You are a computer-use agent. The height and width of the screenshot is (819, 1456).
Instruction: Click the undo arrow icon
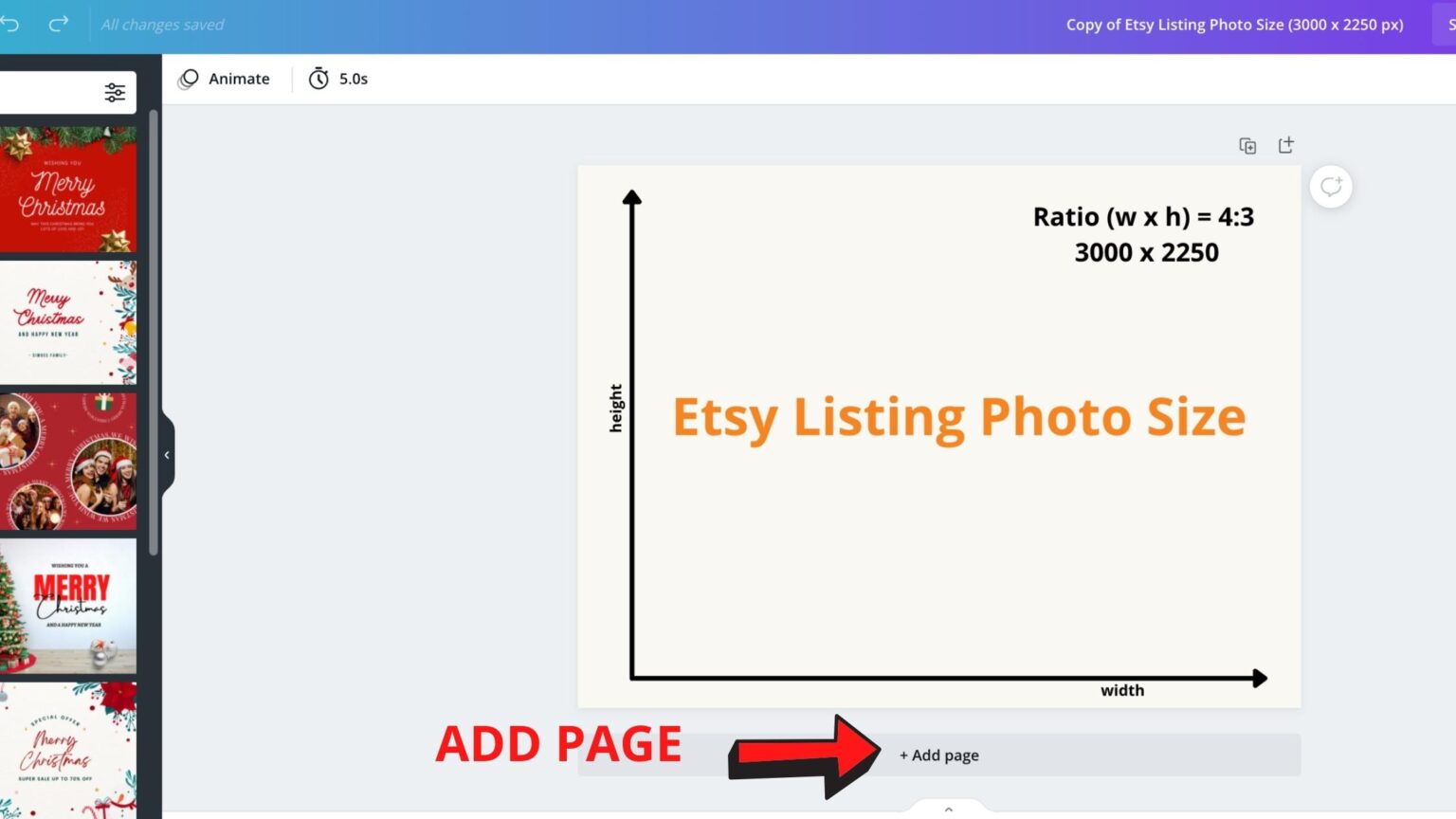(x=9, y=24)
